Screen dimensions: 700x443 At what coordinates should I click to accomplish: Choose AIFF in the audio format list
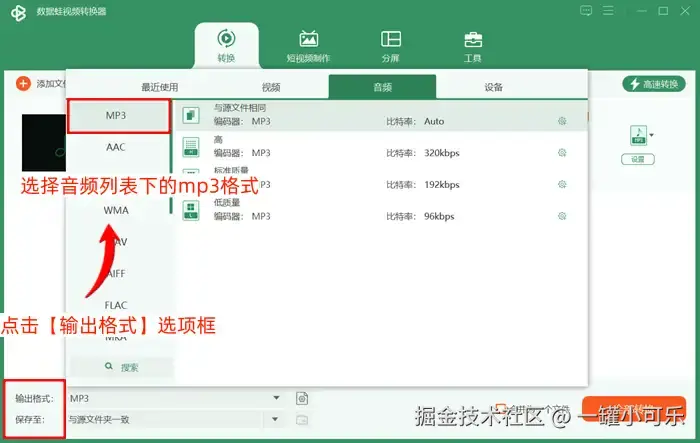[117, 274]
